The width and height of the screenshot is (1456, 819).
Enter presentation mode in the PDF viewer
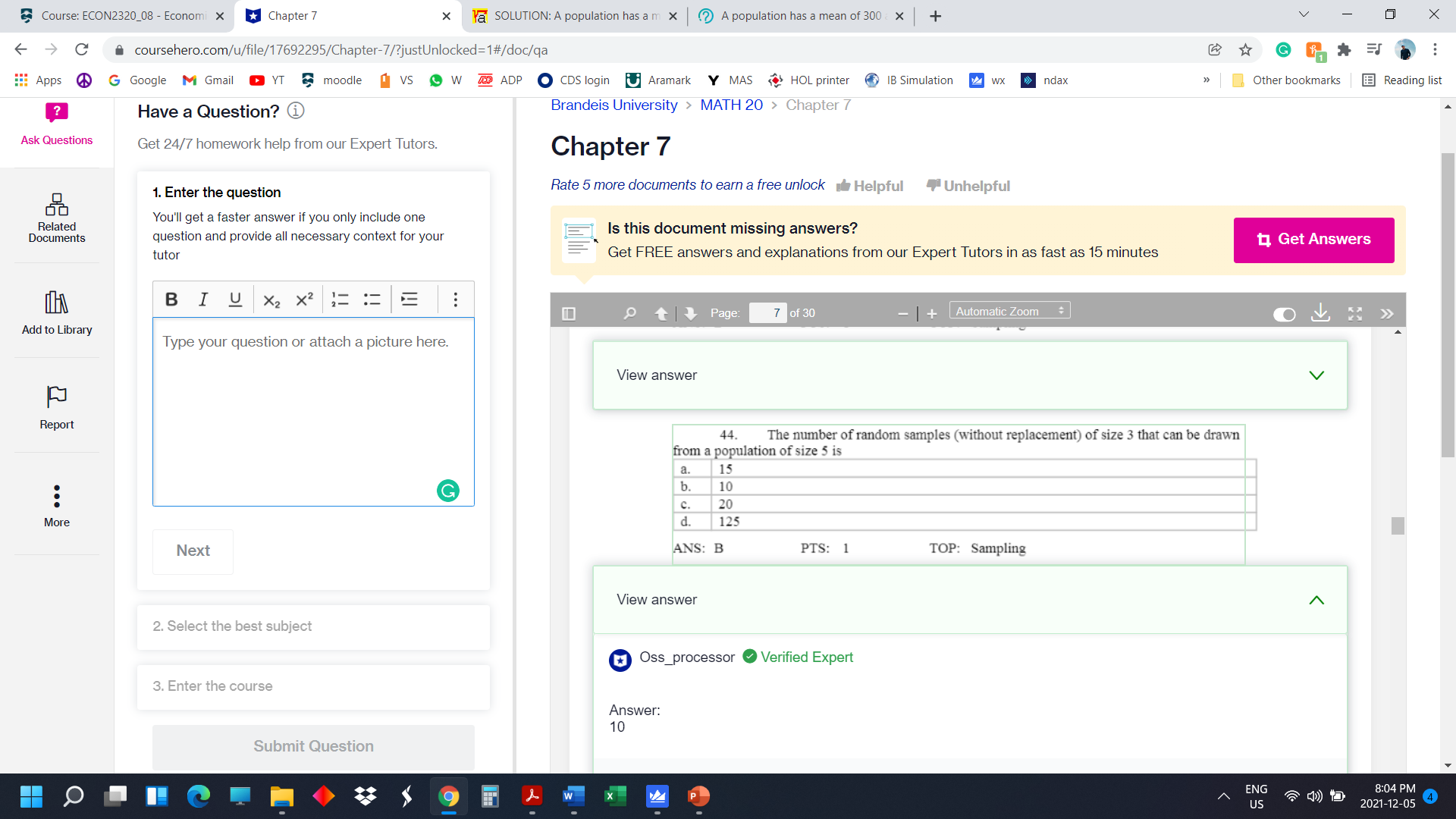click(1354, 313)
